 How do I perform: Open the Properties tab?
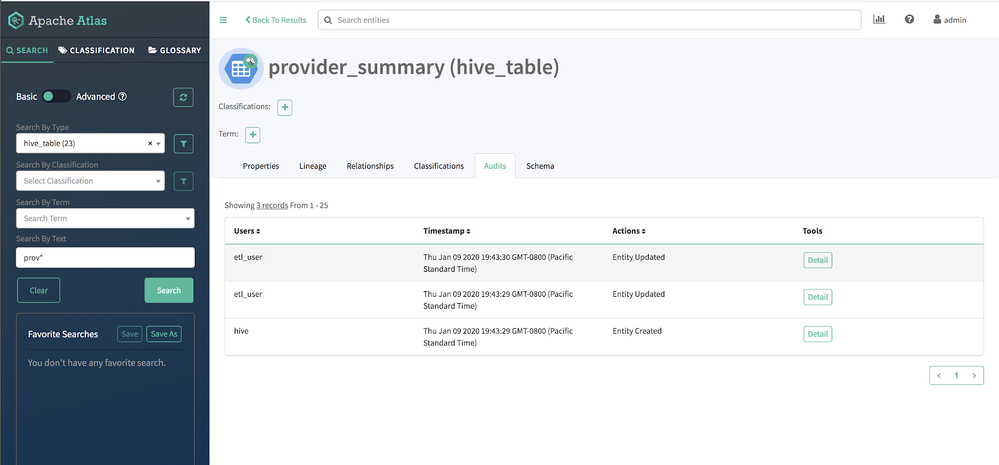point(261,166)
